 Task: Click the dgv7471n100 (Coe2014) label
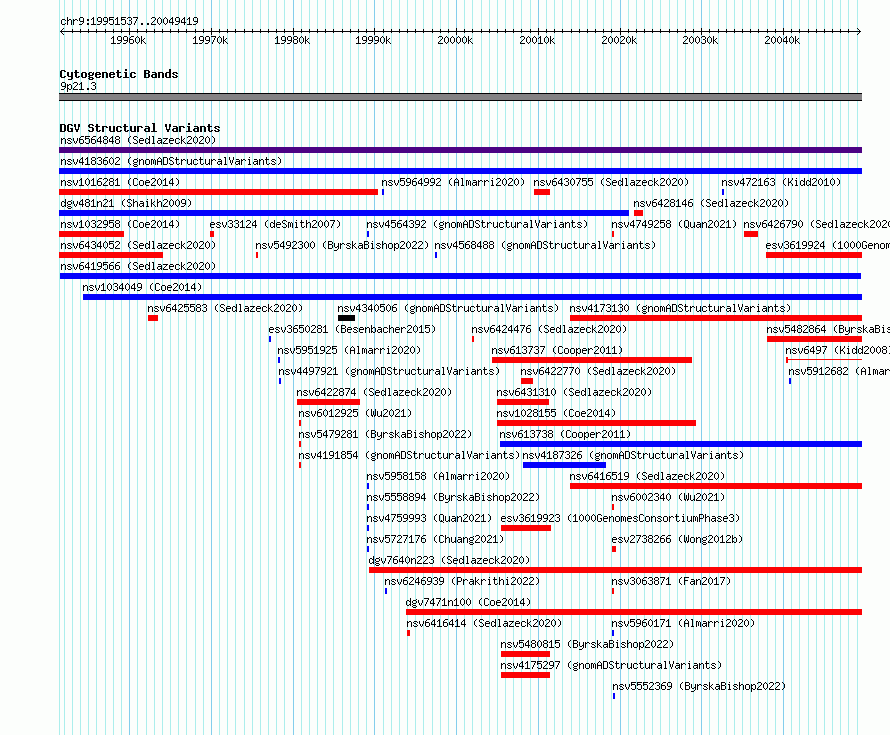coord(468,602)
